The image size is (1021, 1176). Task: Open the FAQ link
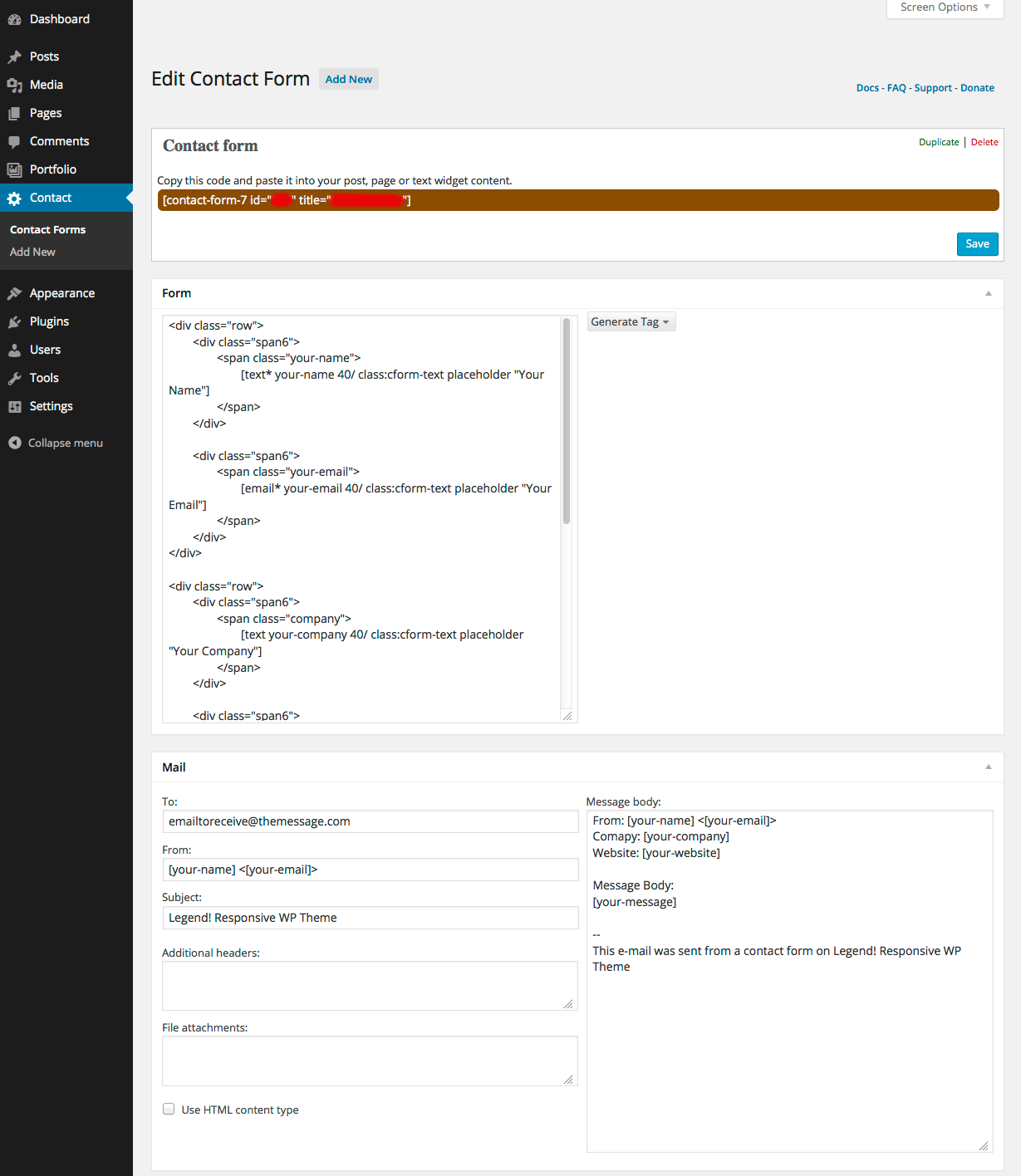(896, 88)
